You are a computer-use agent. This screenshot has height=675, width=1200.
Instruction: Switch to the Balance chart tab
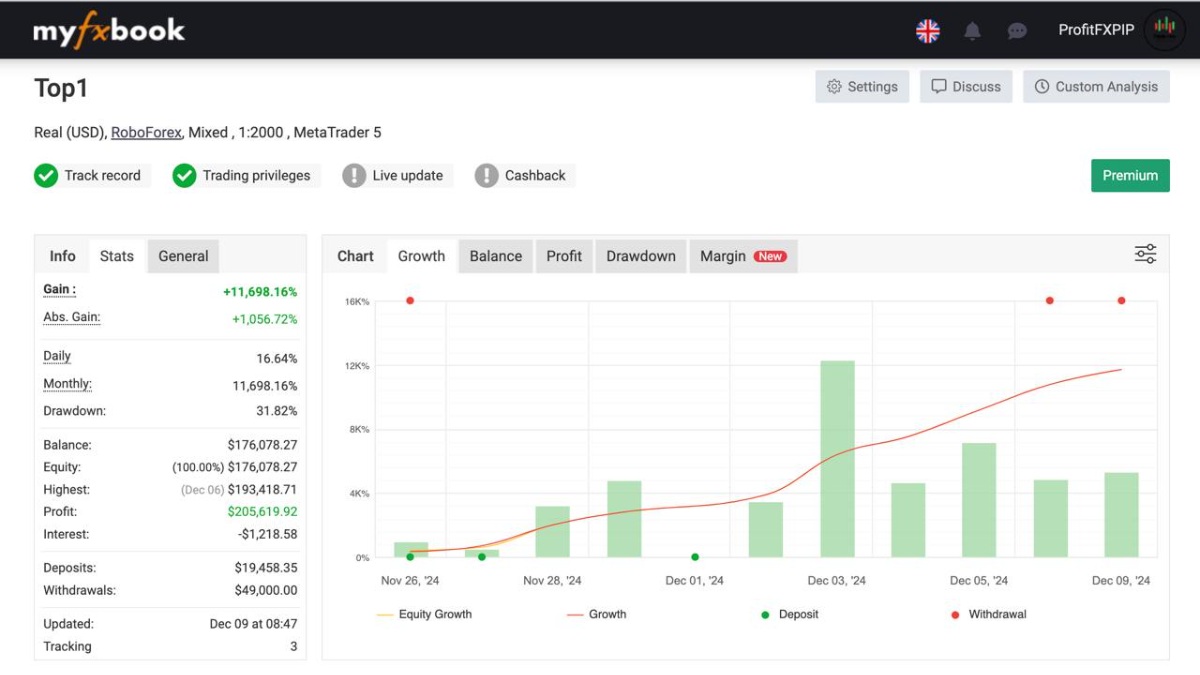click(x=496, y=256)
